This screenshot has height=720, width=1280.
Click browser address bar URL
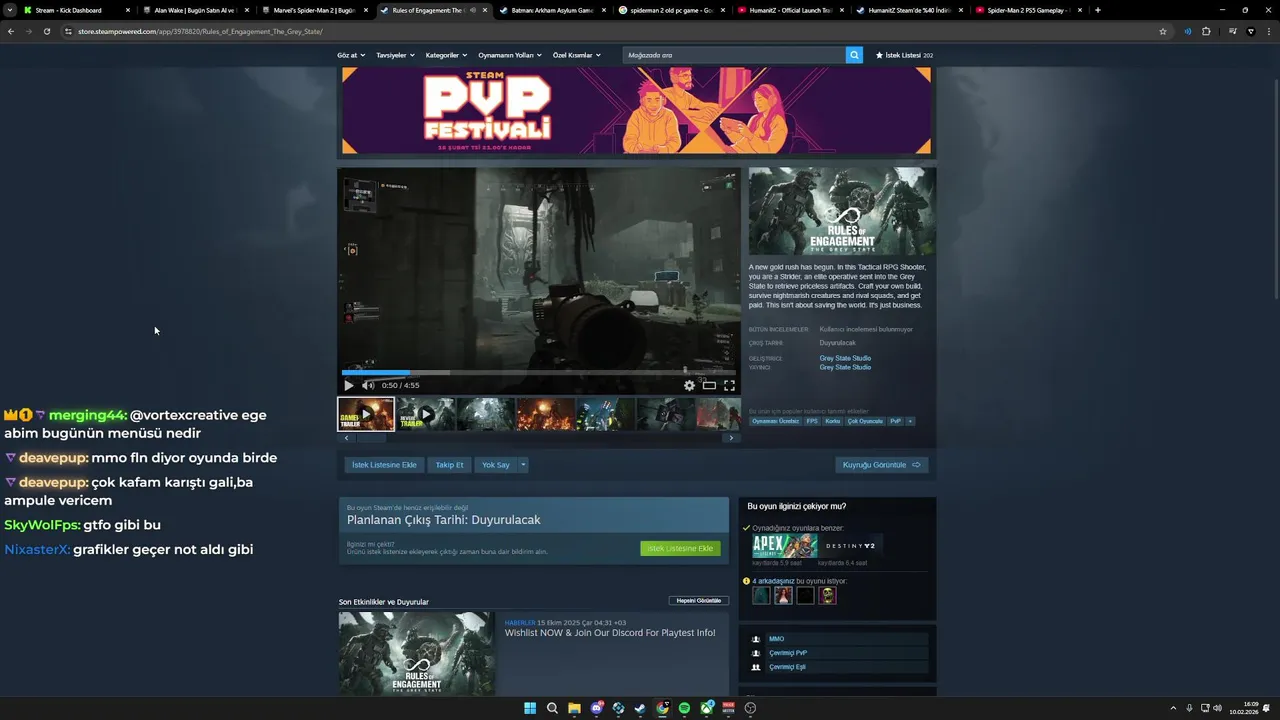200,31
